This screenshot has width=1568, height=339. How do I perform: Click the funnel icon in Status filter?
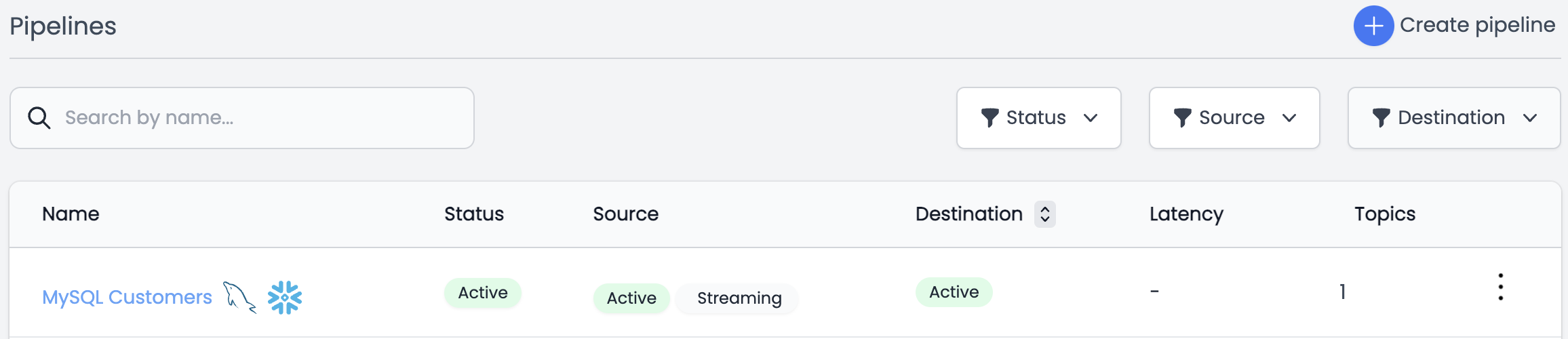[989, 117]
